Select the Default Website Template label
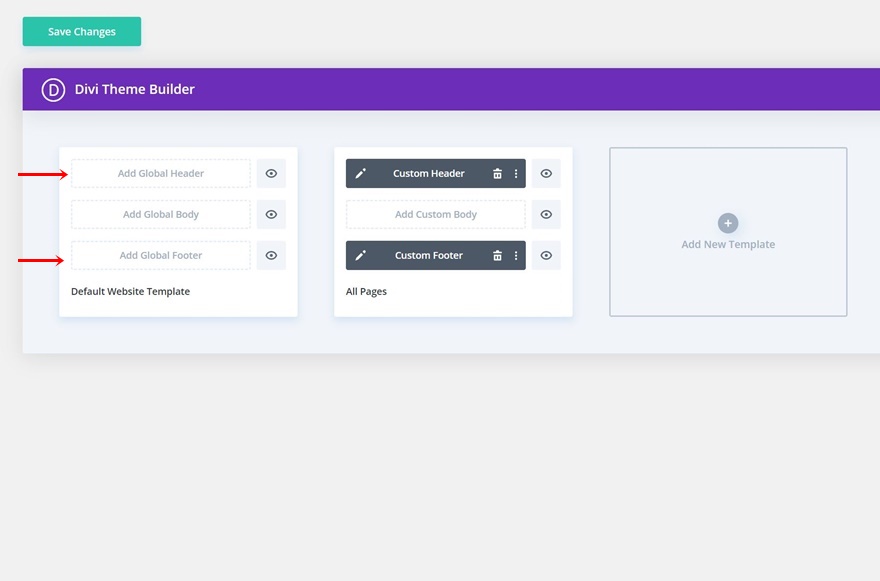880x581 pixels. [130, 291]
